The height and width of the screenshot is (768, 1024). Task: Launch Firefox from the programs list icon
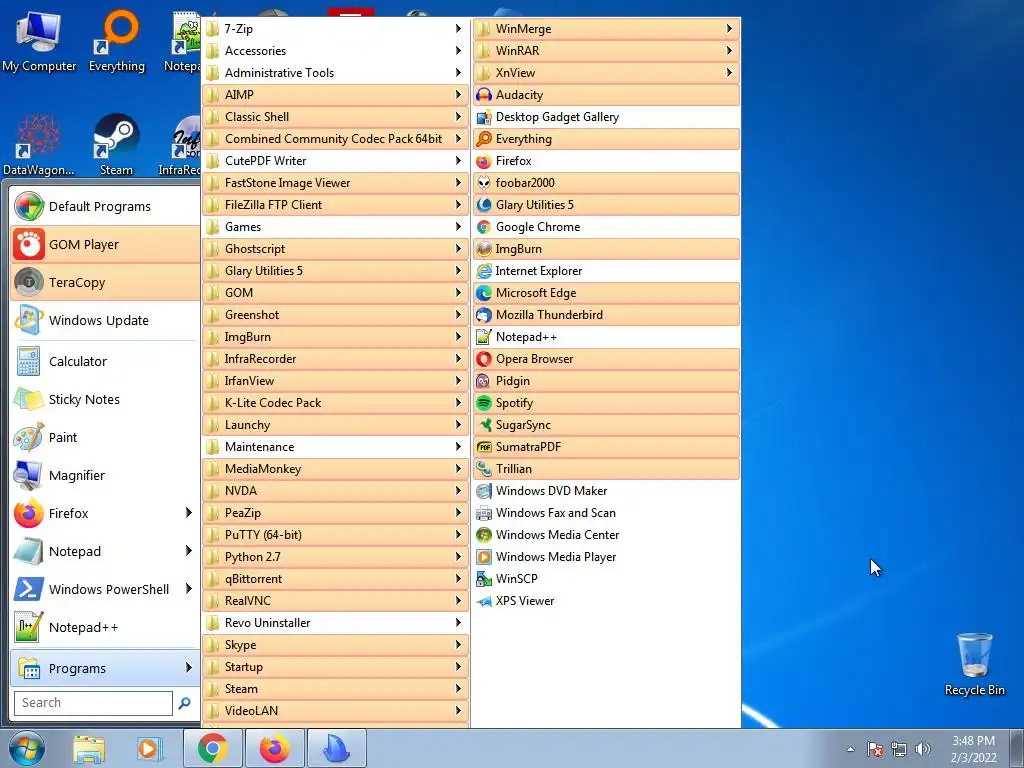pos(484,161)
